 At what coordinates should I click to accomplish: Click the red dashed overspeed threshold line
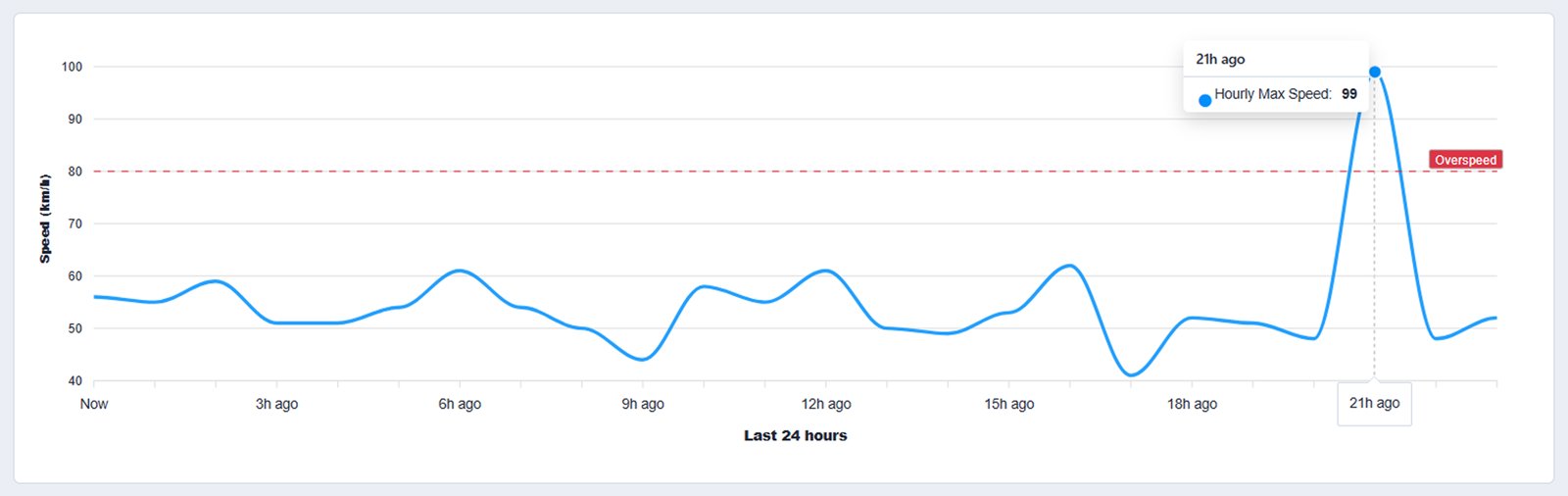[x=686, y=172]
